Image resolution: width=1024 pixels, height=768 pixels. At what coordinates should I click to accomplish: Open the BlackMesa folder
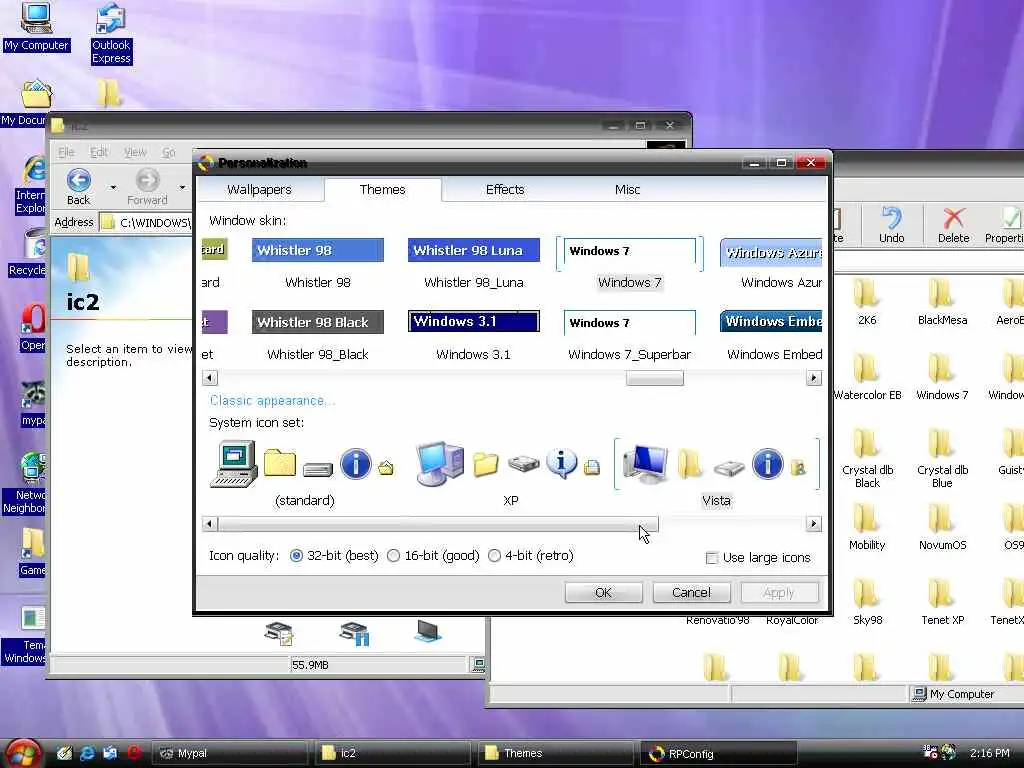pyautogui.click(x=942, y=302)
